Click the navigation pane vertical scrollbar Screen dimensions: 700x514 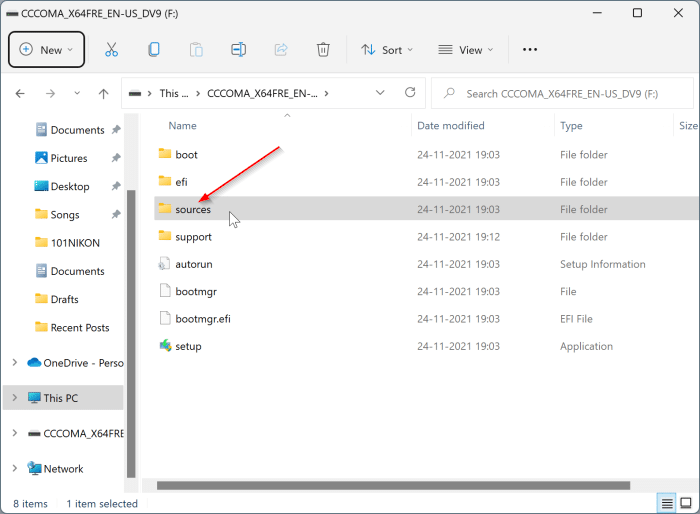[131, 334]
